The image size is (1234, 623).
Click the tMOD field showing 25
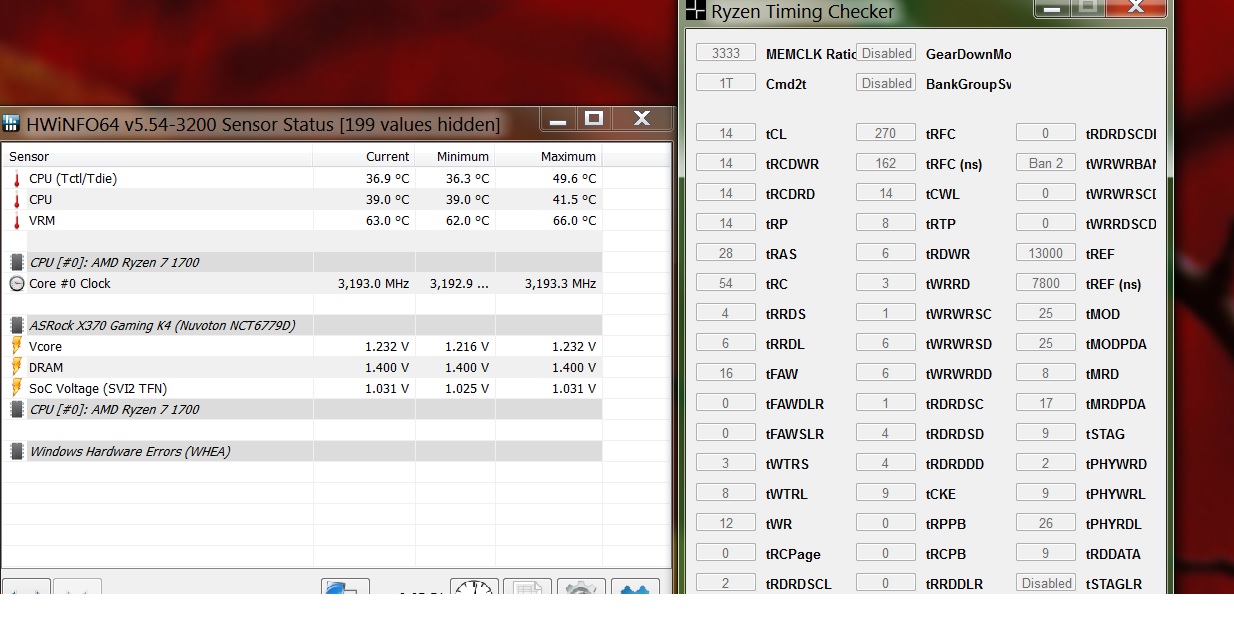click(x=1046, y=313)
